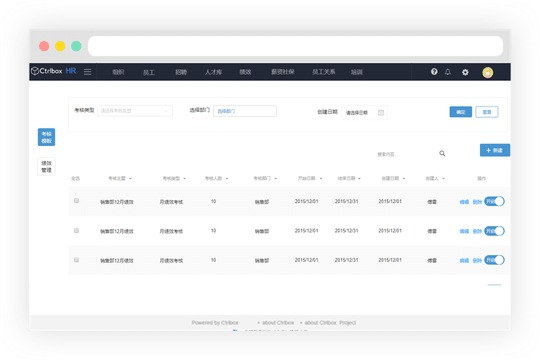The width and height of the screenshot is (540, 360).
Task: Check the third table row checkbox
Action: pos(76,260)
